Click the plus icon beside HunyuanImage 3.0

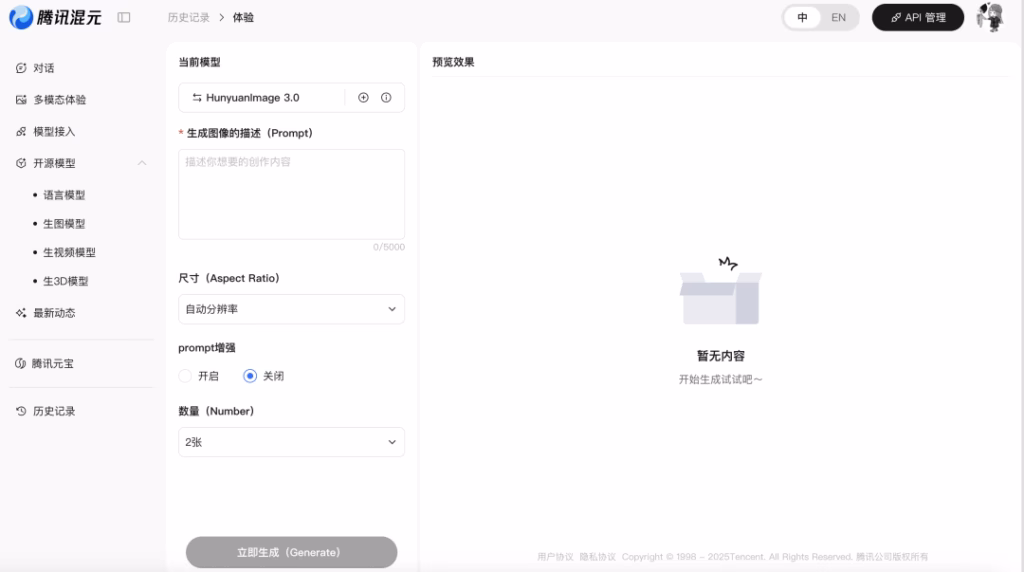(363, 98)
